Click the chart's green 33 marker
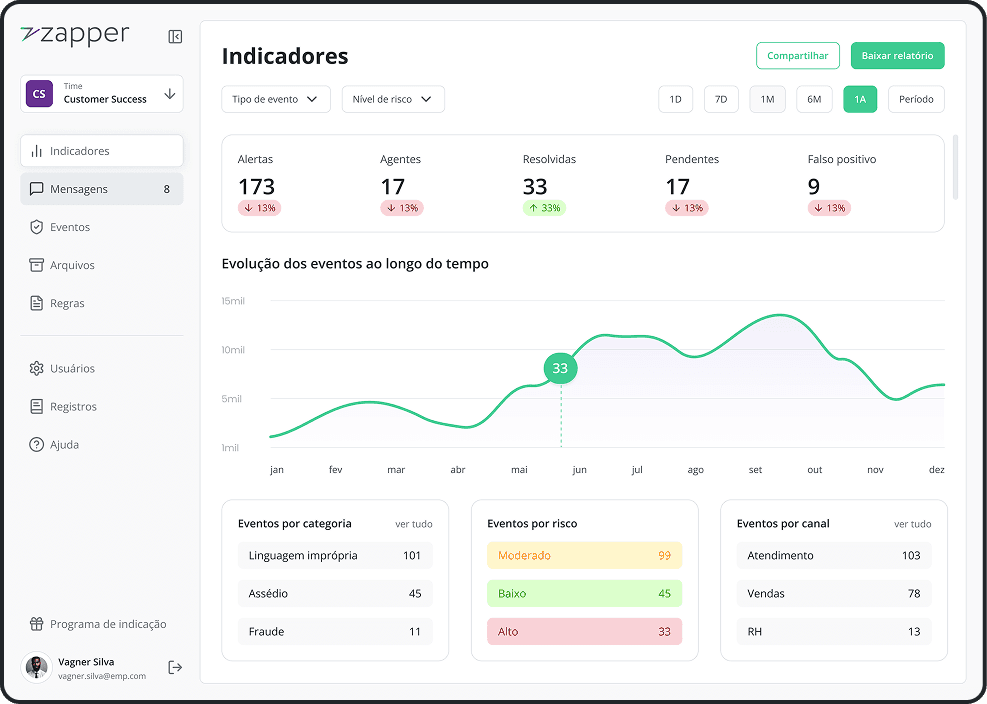Screen dimensions: 987x704 [560, 368]
